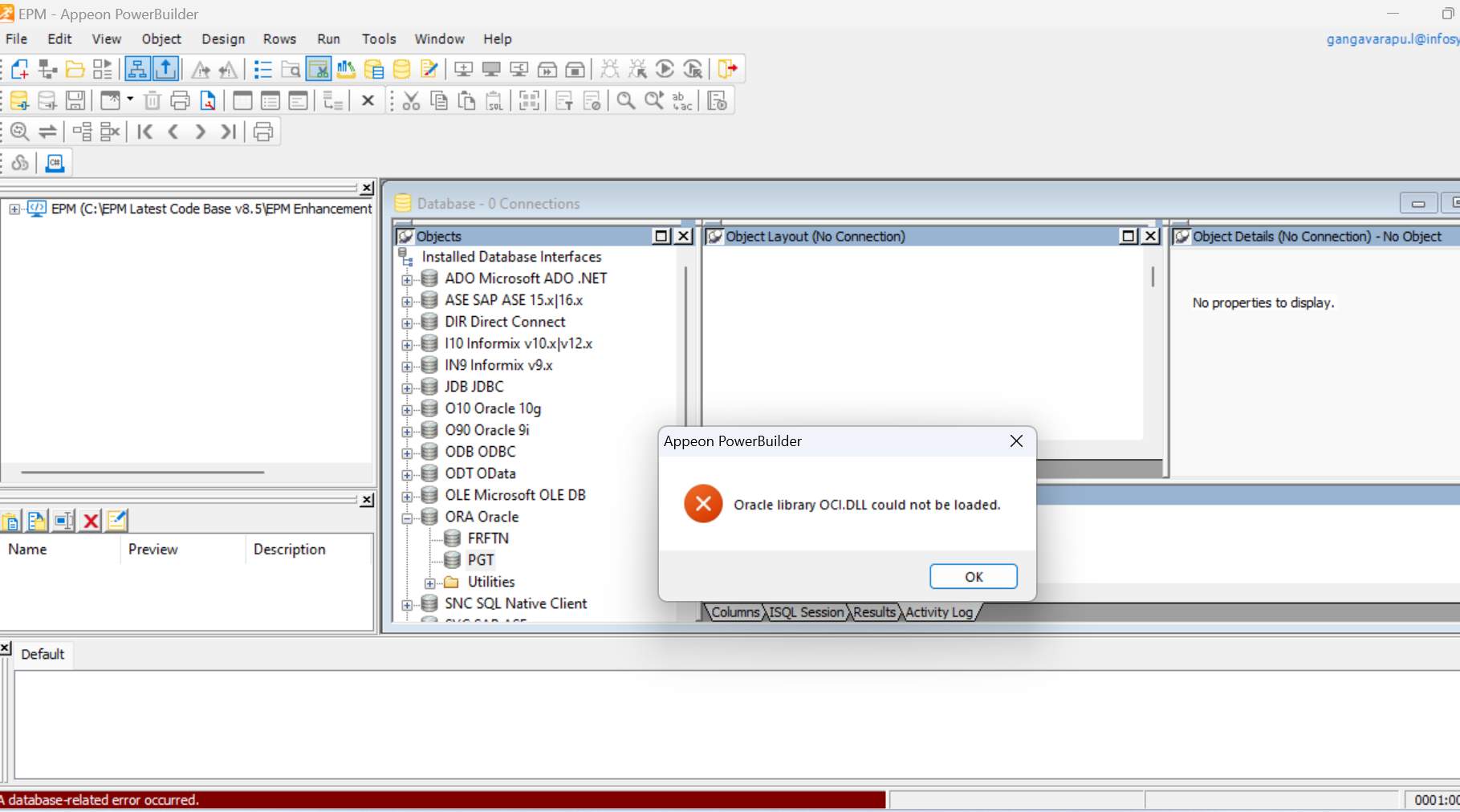Toggle the Output window toolbar button
Image resolution: width=1460 pixels, height=812 pixels.
click(165, 70)
